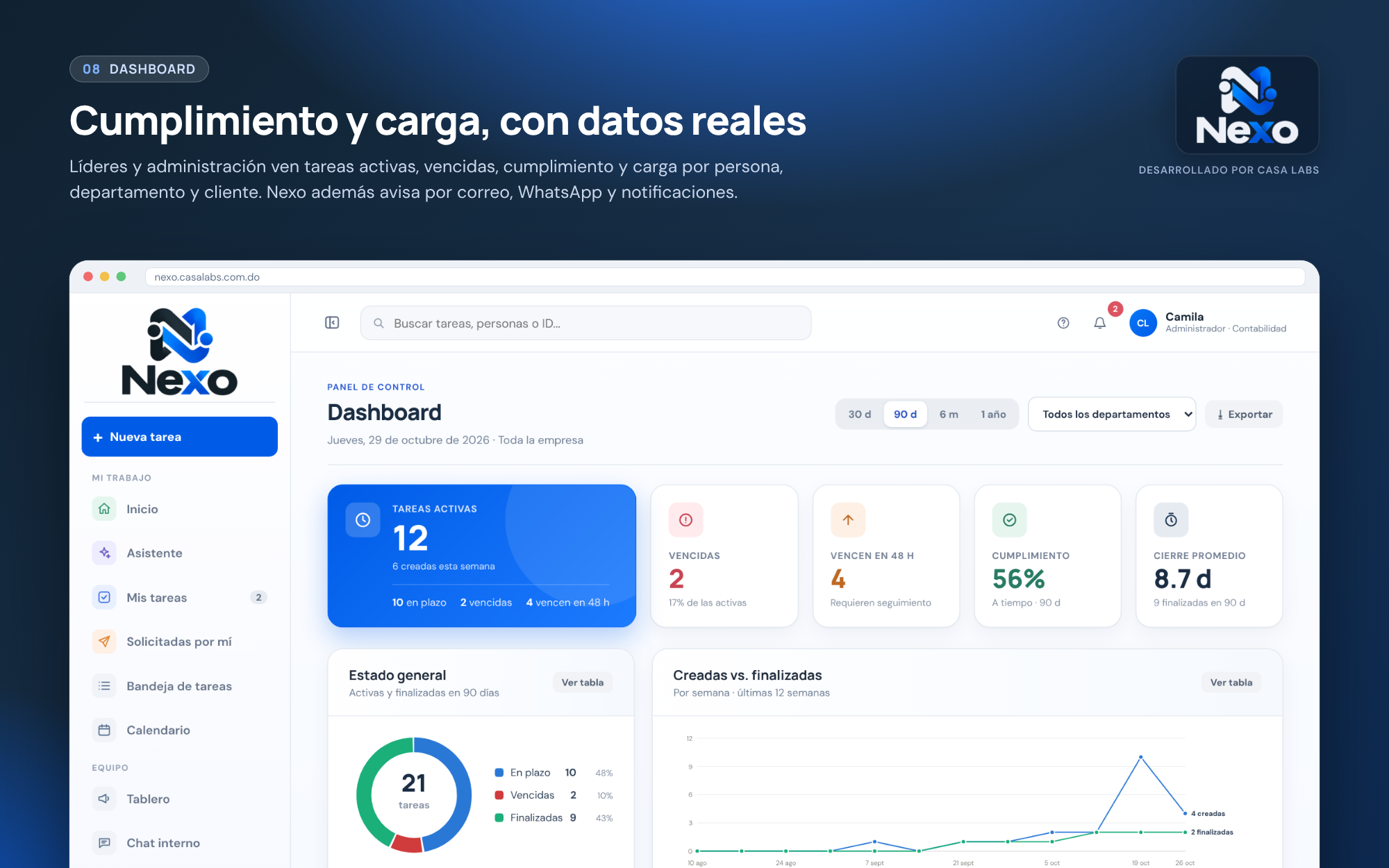The width and height of the screenshot is (1389, 868).
Task: Click the Vencen en 48 h arrow icon
Action: pyautogui.click(x=848, y=519)
